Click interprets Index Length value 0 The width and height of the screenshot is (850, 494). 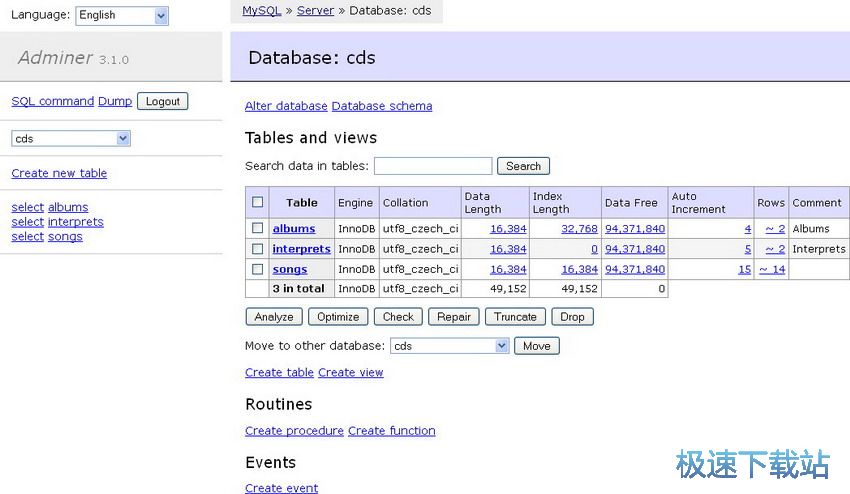[x=595, y=249]
